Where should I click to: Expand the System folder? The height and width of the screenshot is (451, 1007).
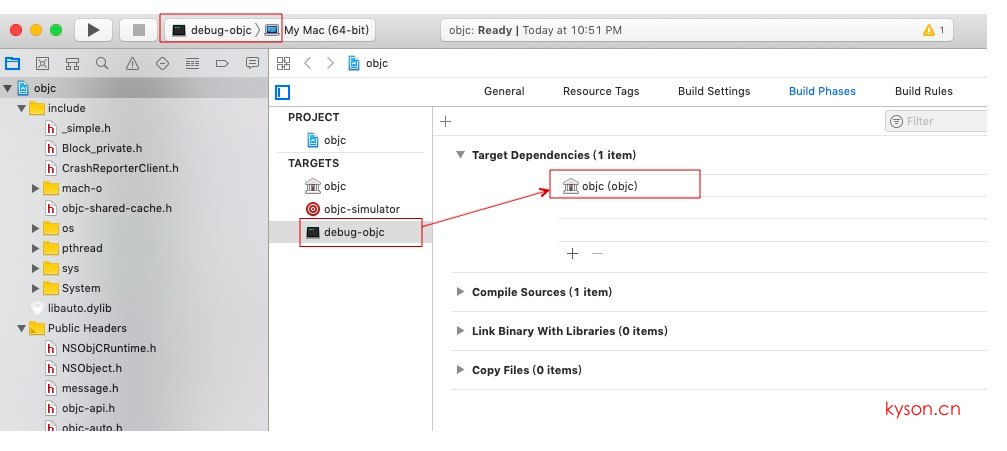35,288
